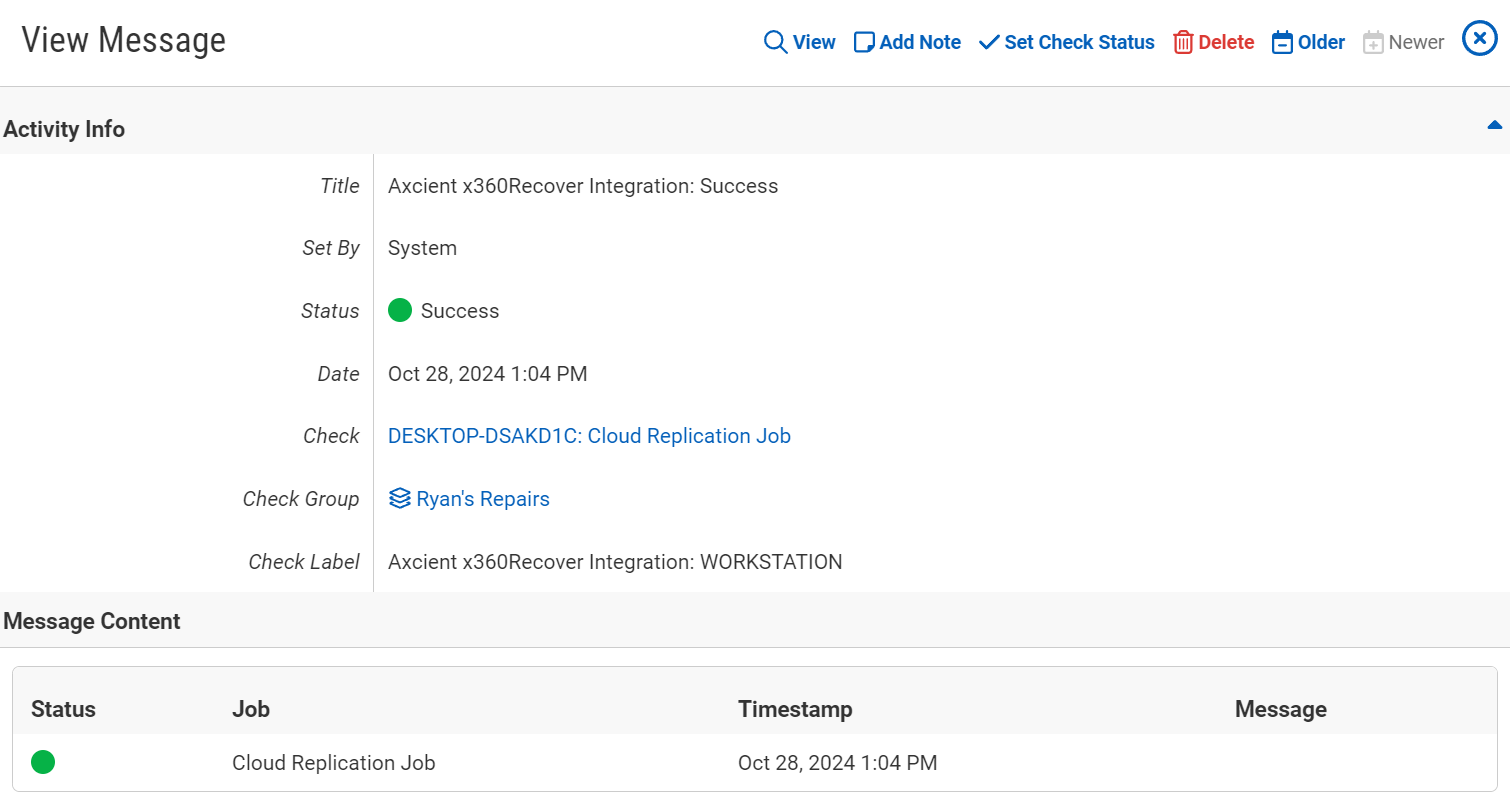Click the greyed Newer calendar icon
This screenshot has width=1510, height=799.
point(1373,43)
